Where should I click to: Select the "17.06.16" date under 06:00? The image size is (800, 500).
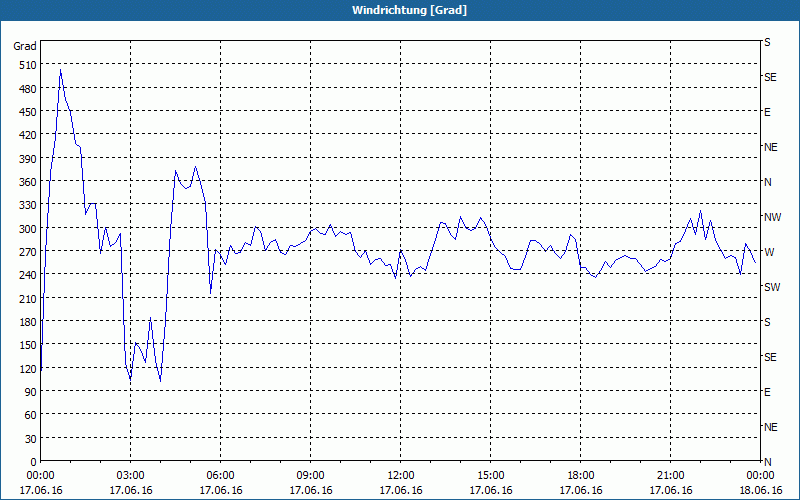tap(220, 491)
